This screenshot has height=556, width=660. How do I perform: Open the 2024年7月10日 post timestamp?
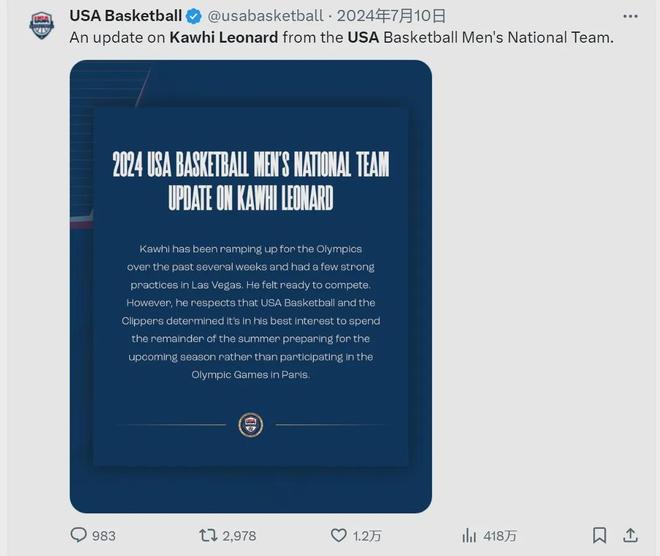coord(391,16)
